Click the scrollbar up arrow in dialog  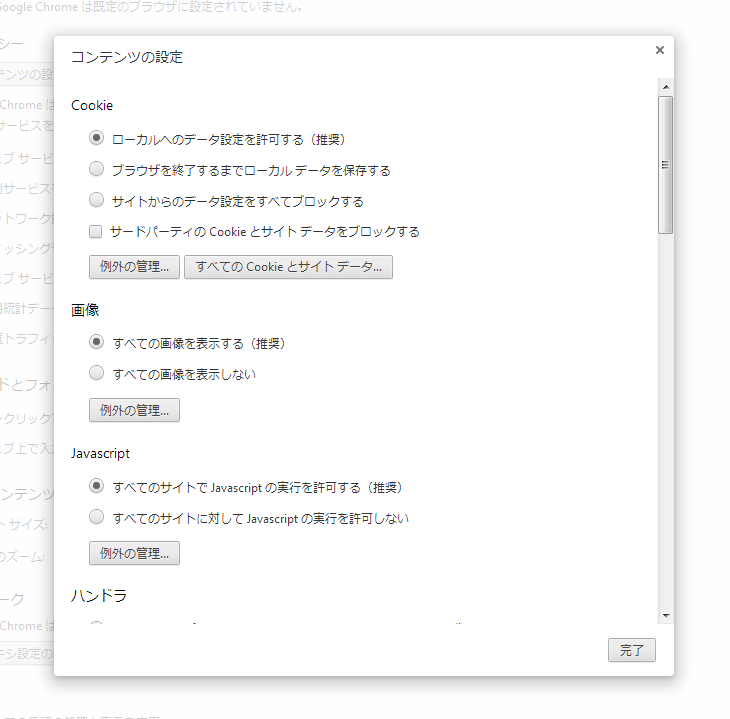(665, 87)
